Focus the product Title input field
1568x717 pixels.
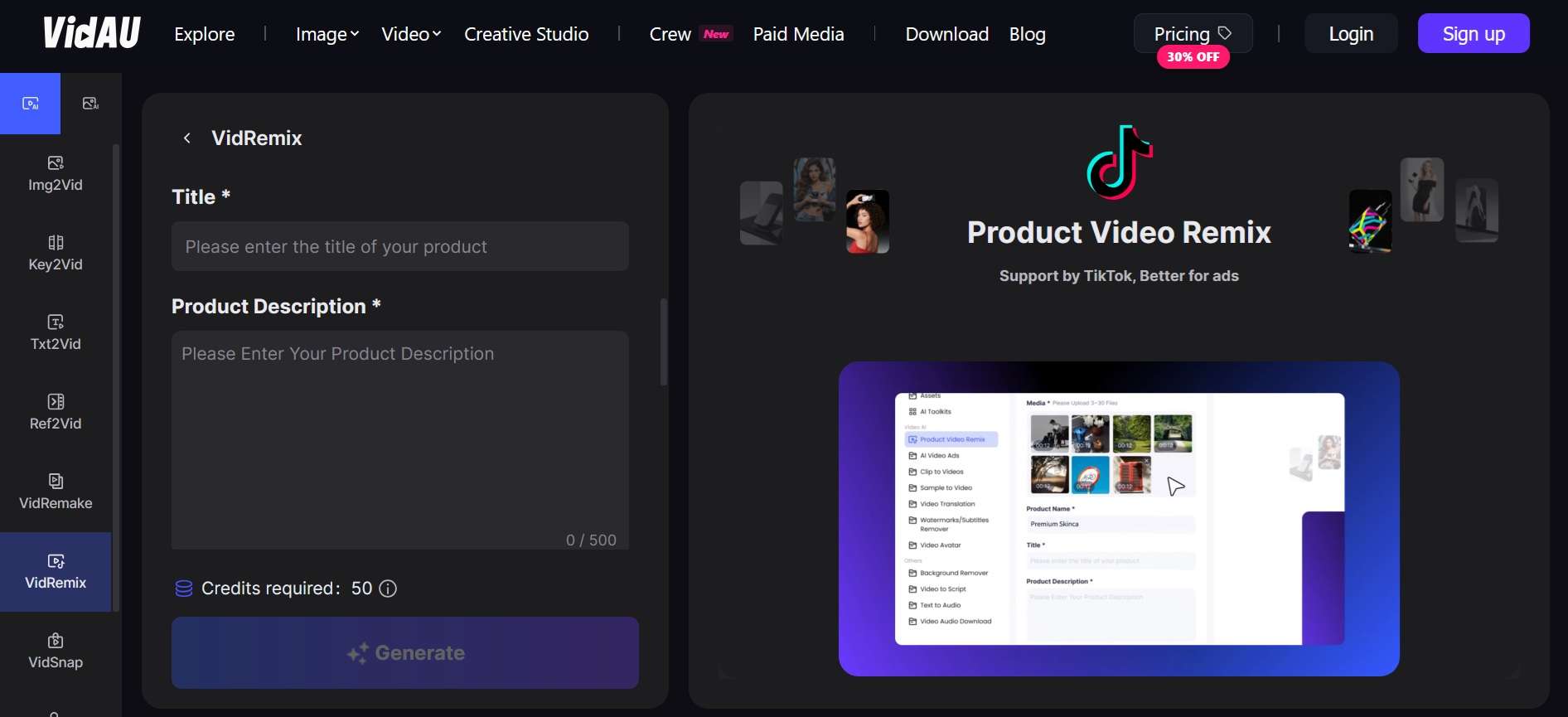tap(400, 246)
